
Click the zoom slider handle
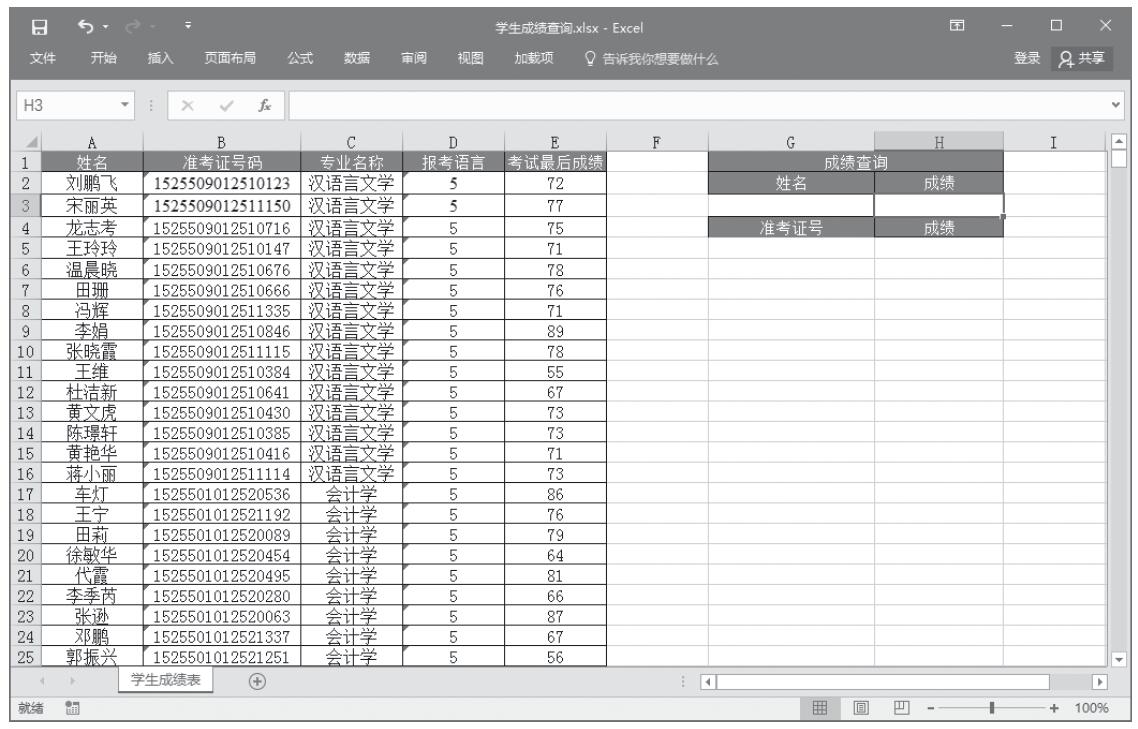click(x=991, y=708)
